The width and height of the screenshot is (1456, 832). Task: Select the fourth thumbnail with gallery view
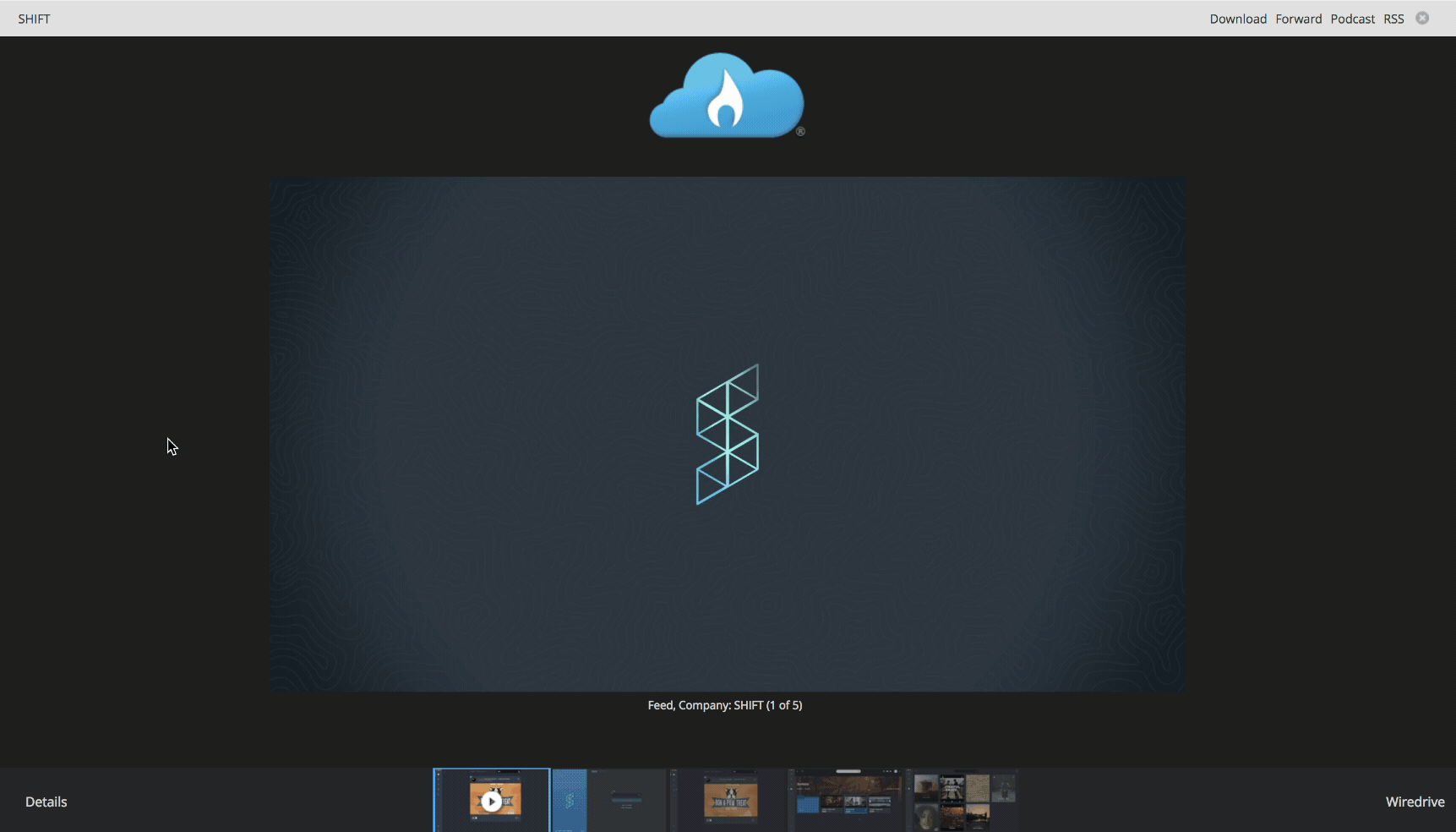coord(846,800)
